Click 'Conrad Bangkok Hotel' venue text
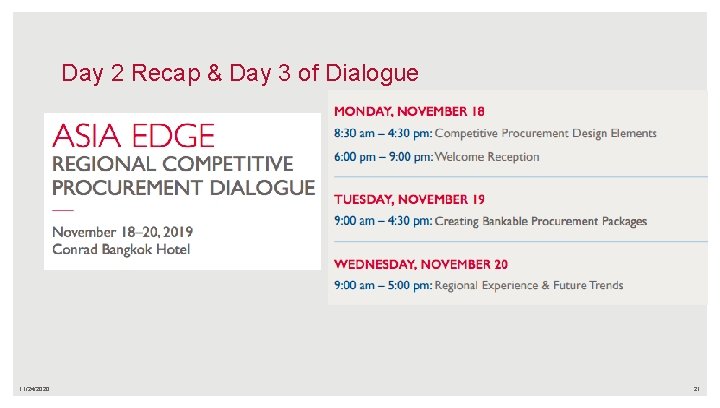The image size is (720, 408). coord(121,249)
